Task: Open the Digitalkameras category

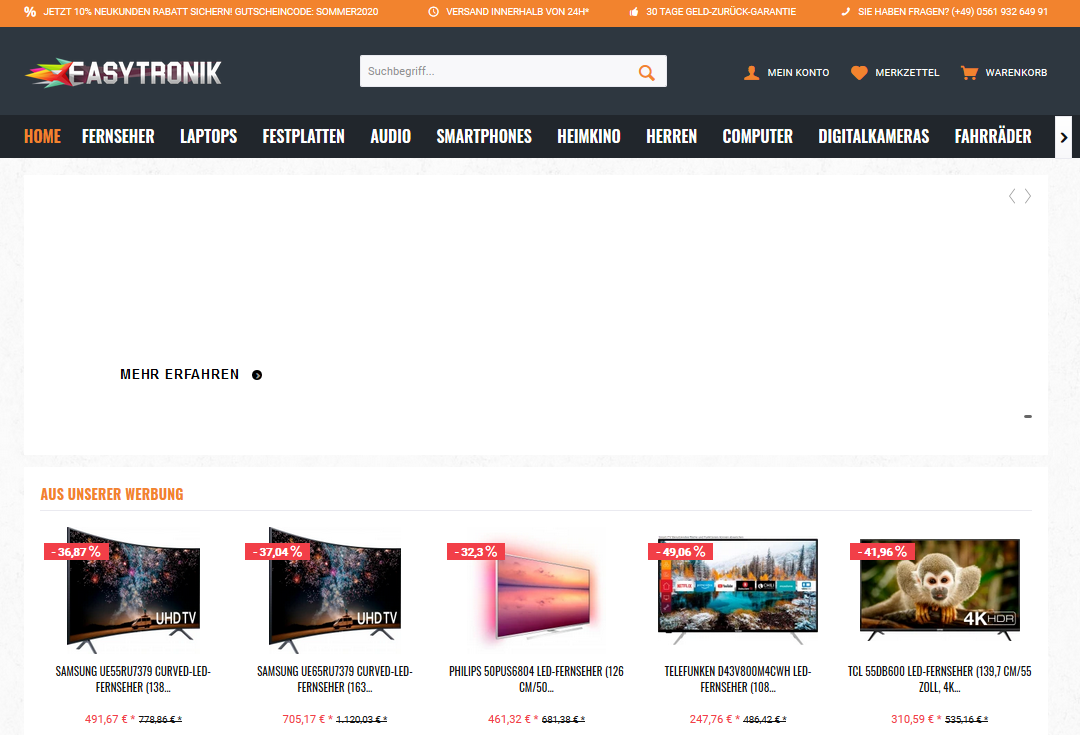Action: [x=874, y=136]
